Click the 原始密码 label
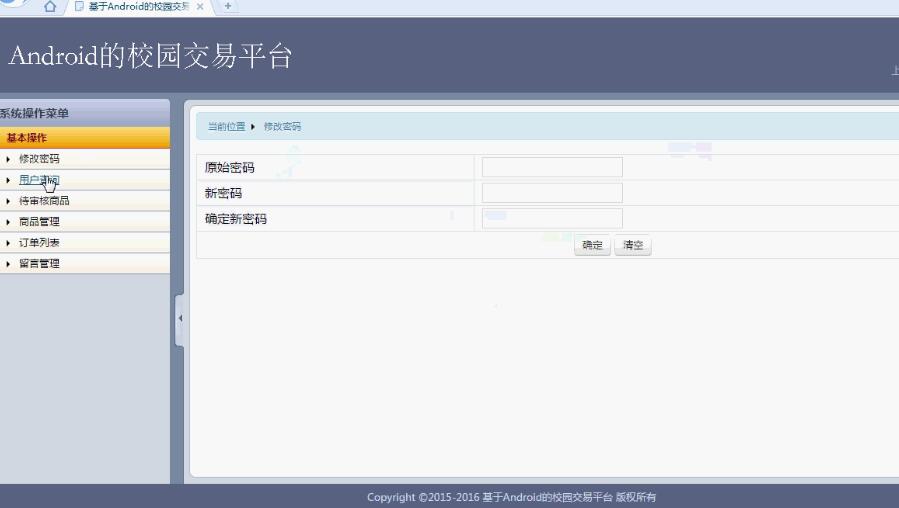899x508 pixels. 229,167
